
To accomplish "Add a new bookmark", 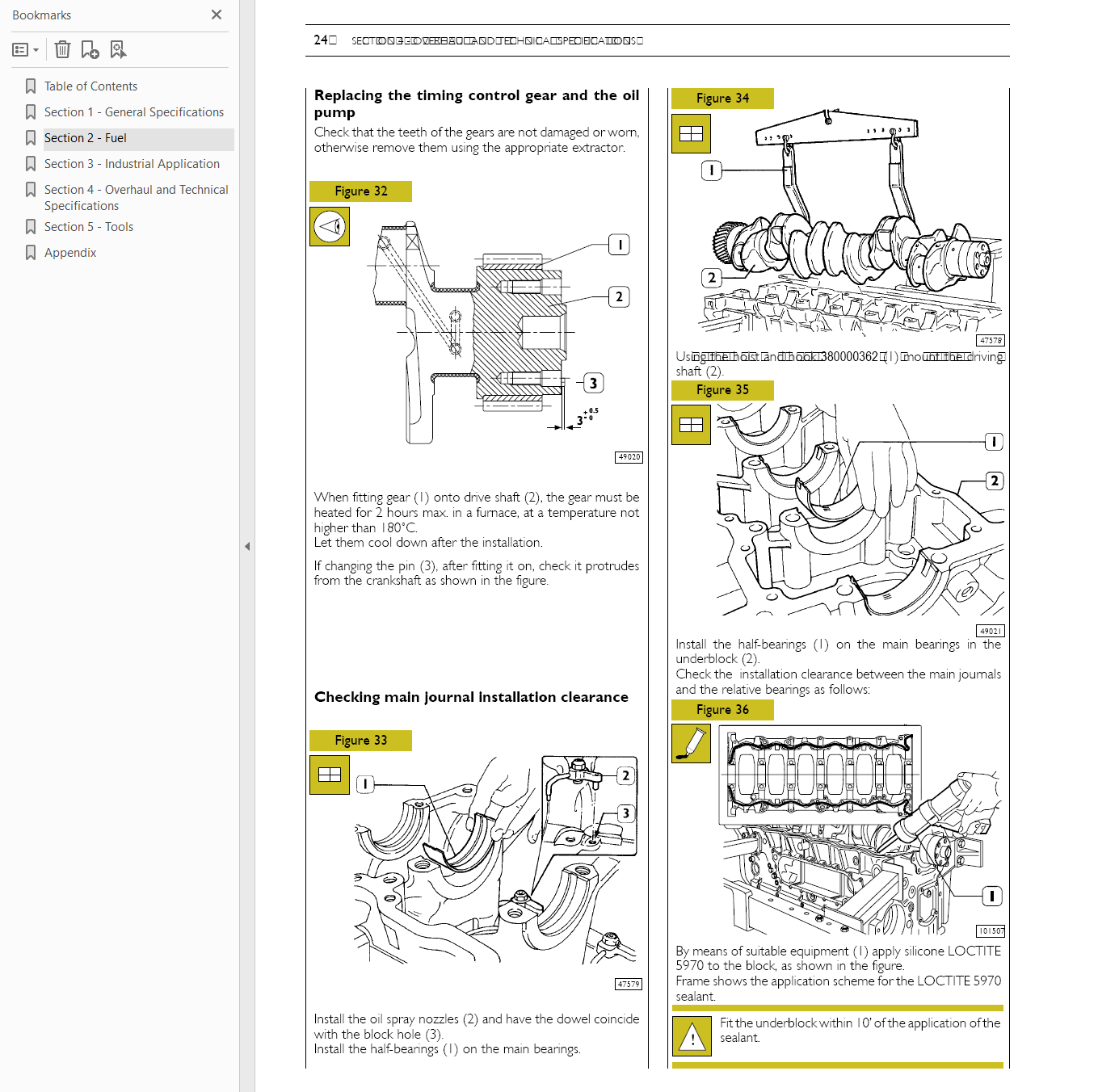I will click(x=90, y=50).
